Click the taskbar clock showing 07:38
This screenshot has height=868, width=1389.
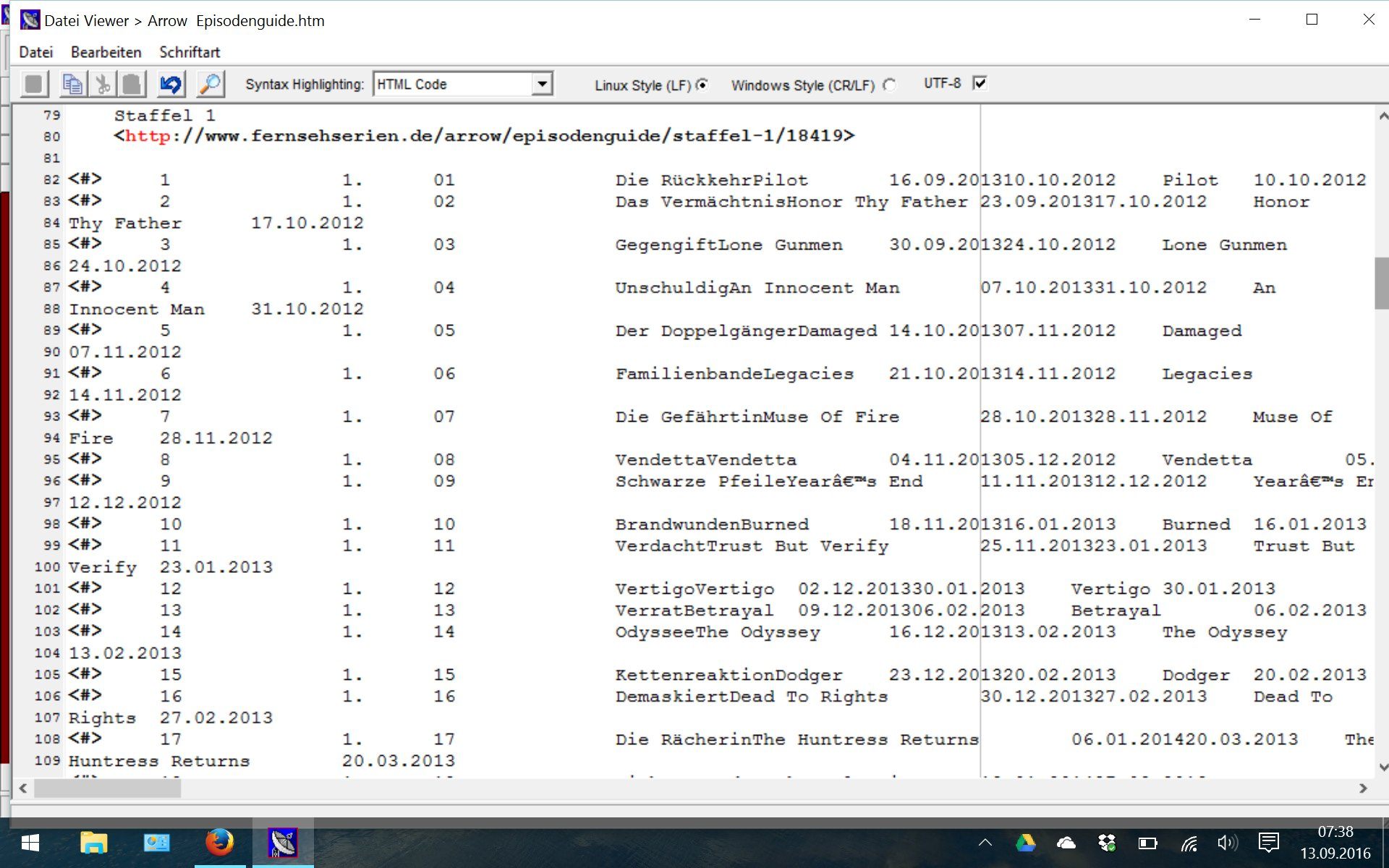coord(1335,832)
